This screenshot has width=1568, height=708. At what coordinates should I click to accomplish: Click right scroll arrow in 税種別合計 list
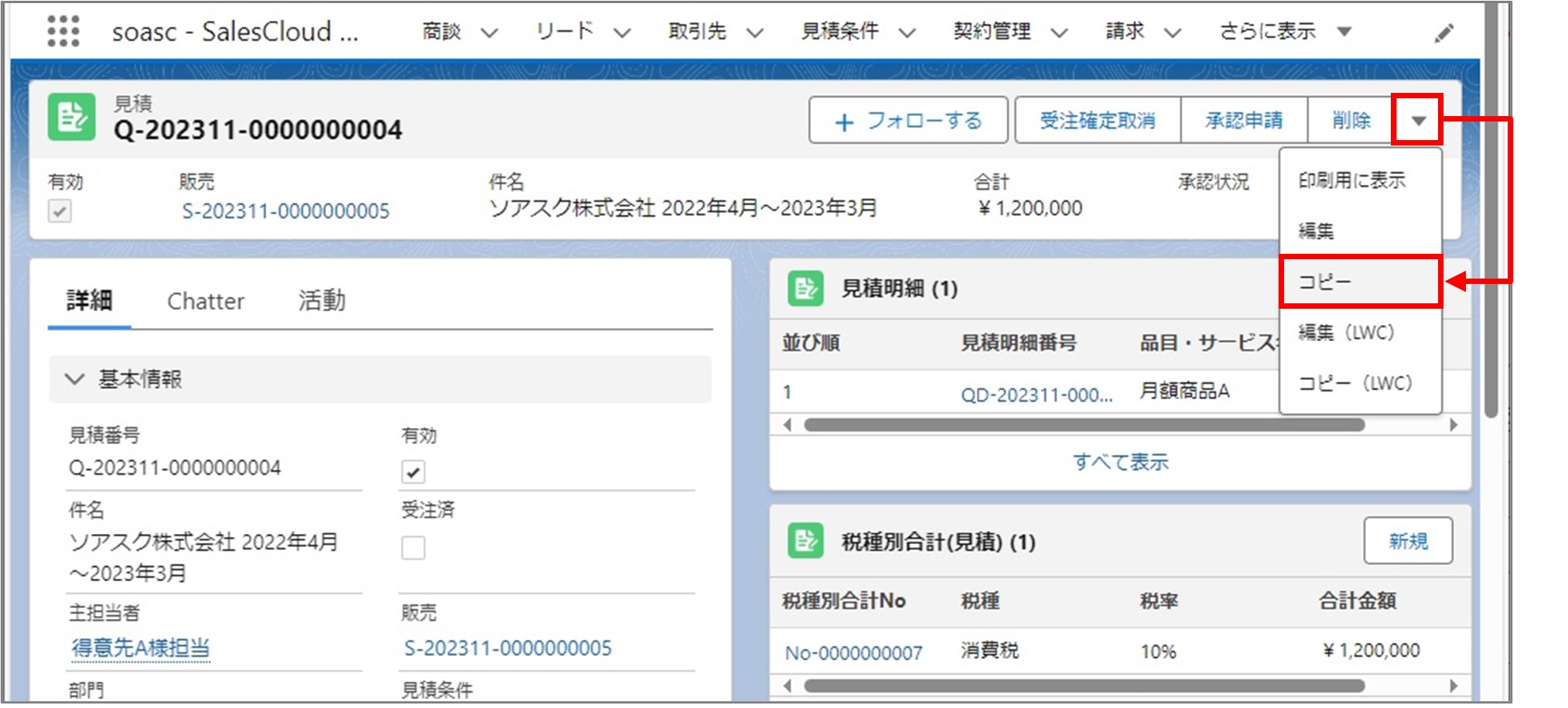click(x=1454, y=686)
